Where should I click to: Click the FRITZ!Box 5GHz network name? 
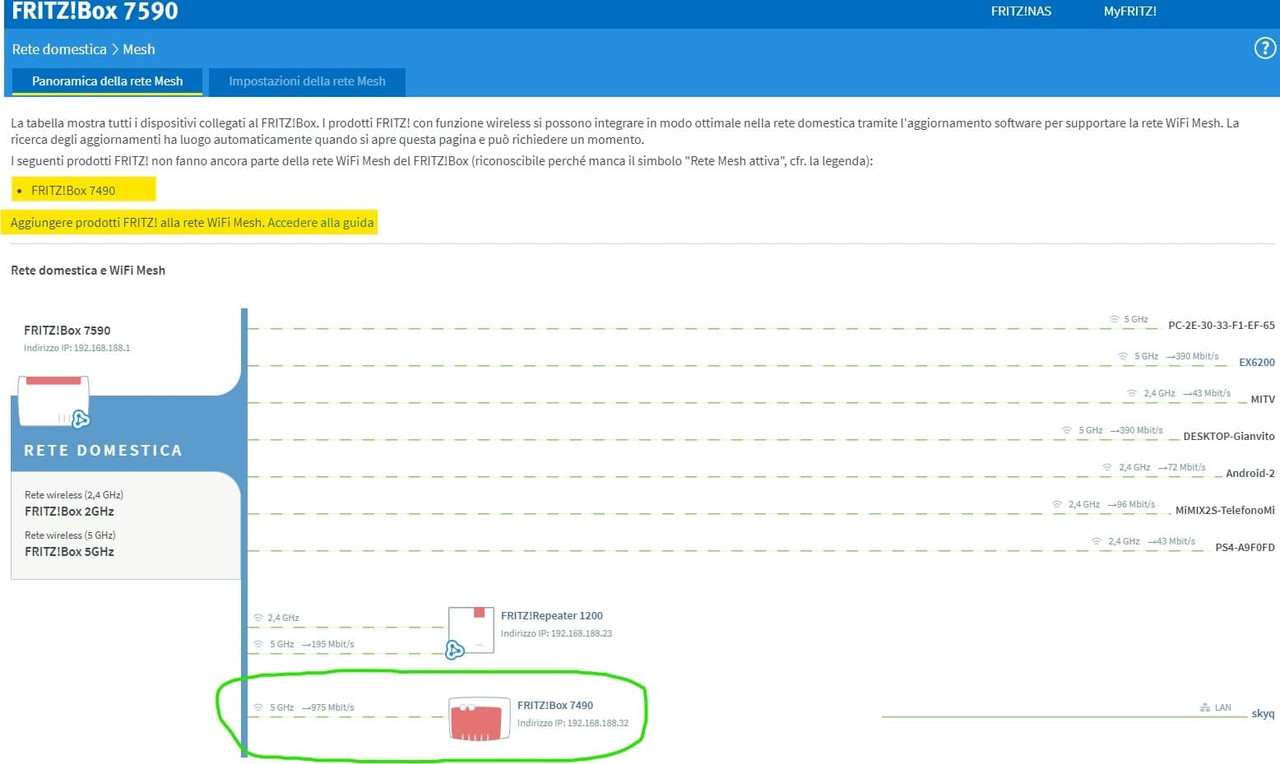[x=69, y=551]
